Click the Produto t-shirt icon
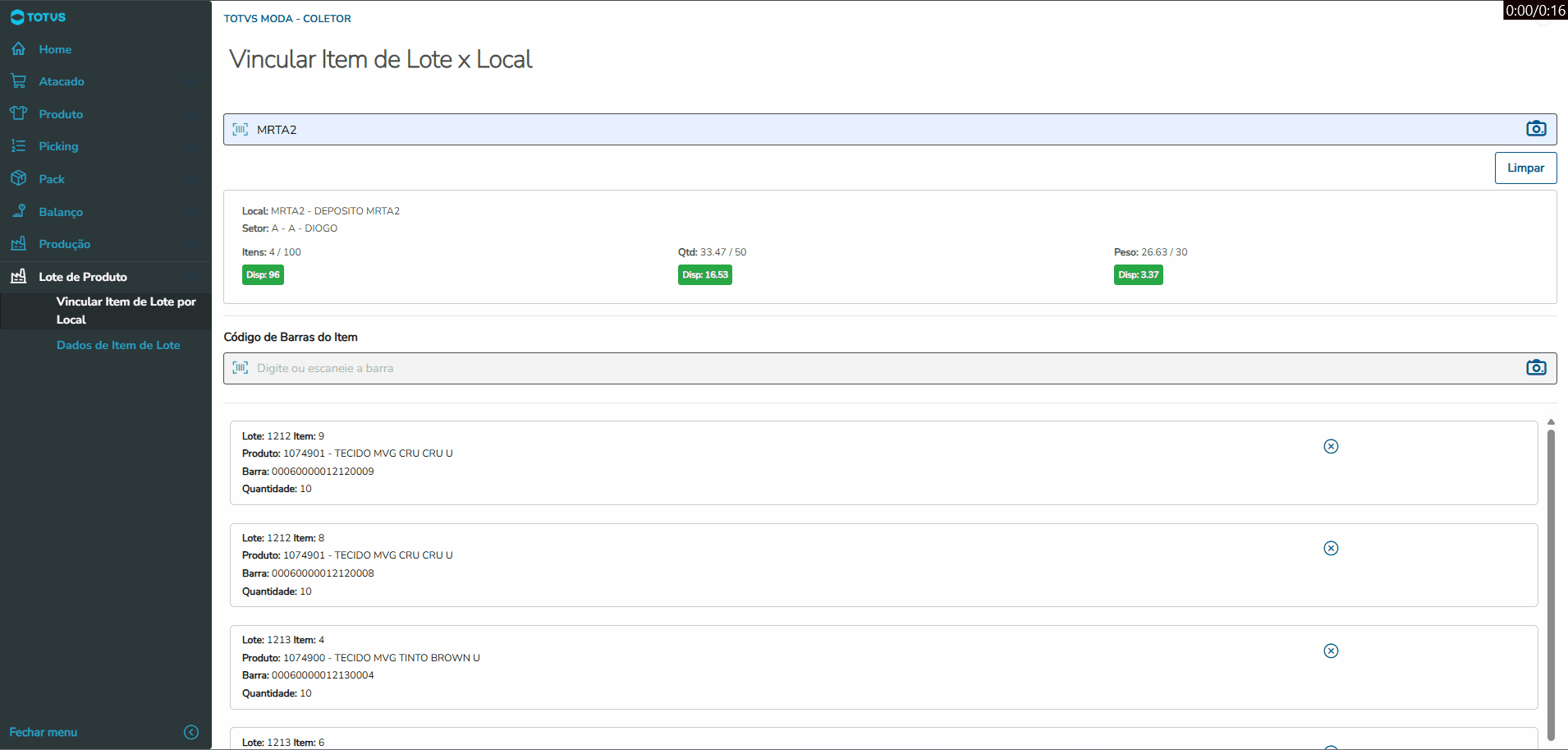The width and height of the screenshot is (1568, 750). pyautogui.click(x=18, y=113)
